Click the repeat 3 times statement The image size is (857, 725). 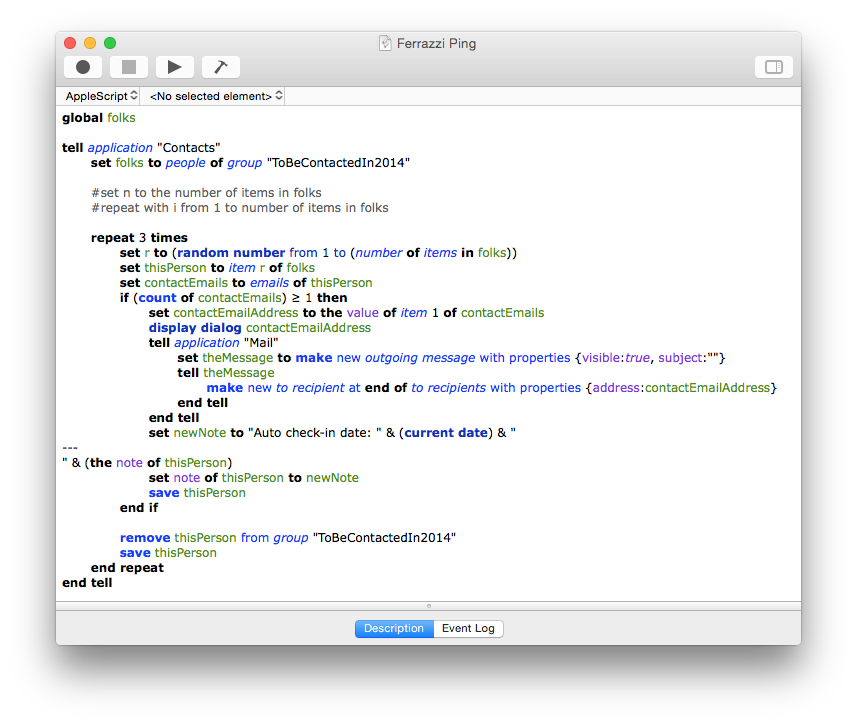point(138,238)
